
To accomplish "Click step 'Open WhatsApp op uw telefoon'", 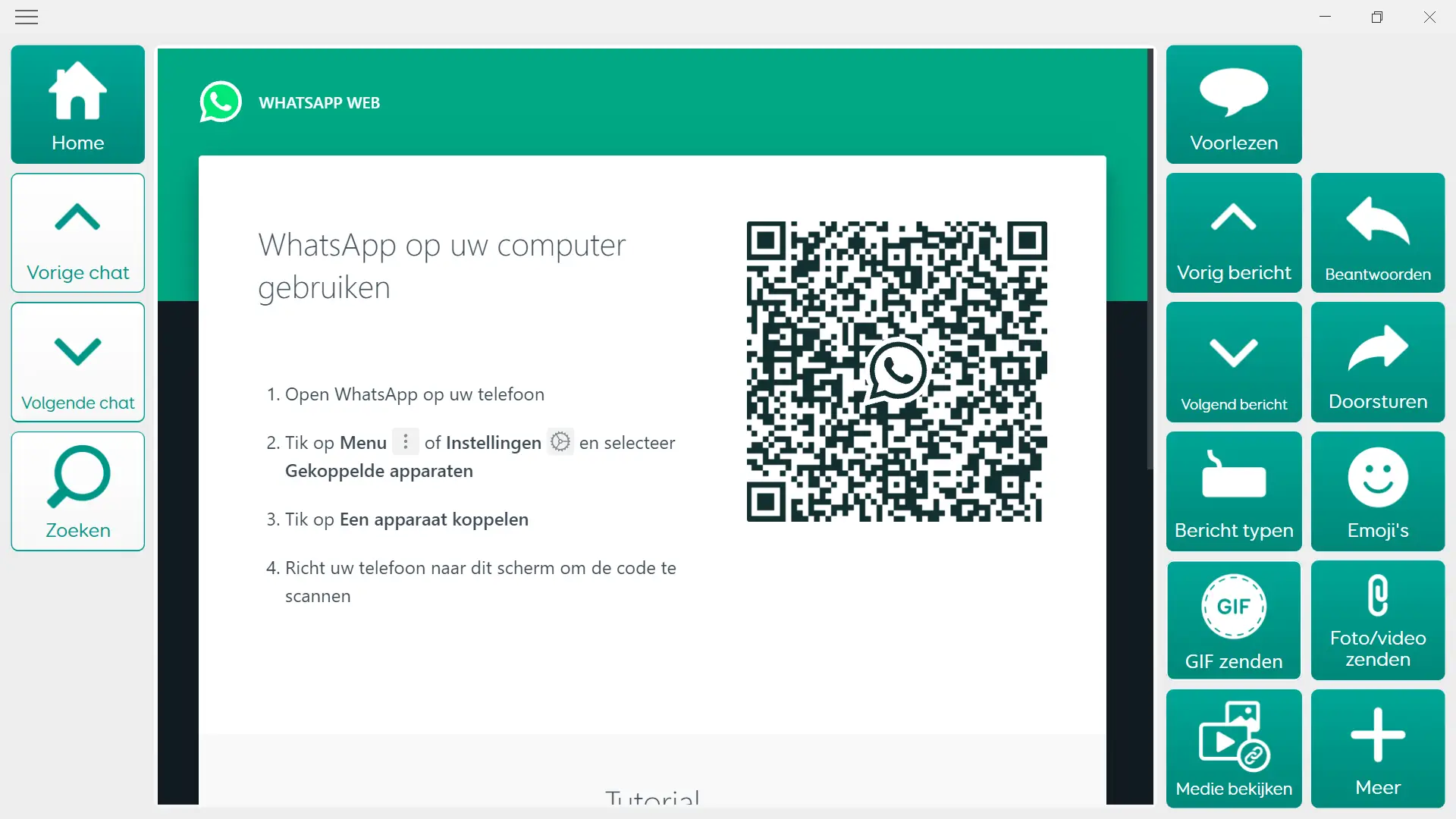I will (x=415, y=394).
